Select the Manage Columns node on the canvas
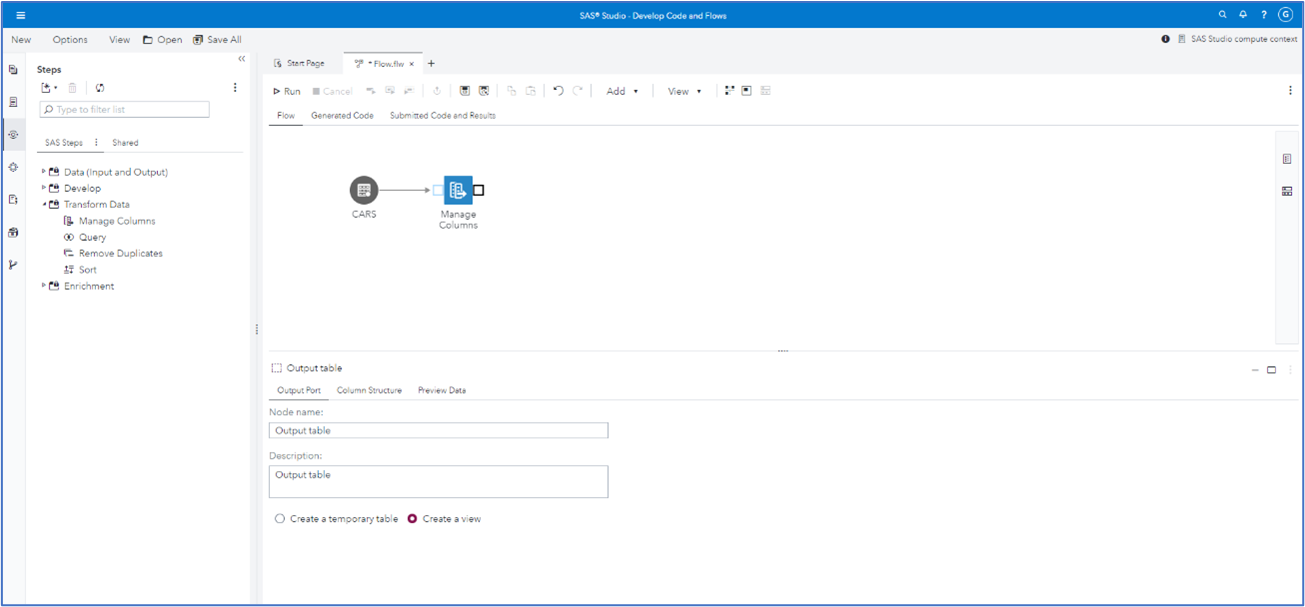Image resolution: width=1305 pixels, height=607 pixels. coord(457,189)
